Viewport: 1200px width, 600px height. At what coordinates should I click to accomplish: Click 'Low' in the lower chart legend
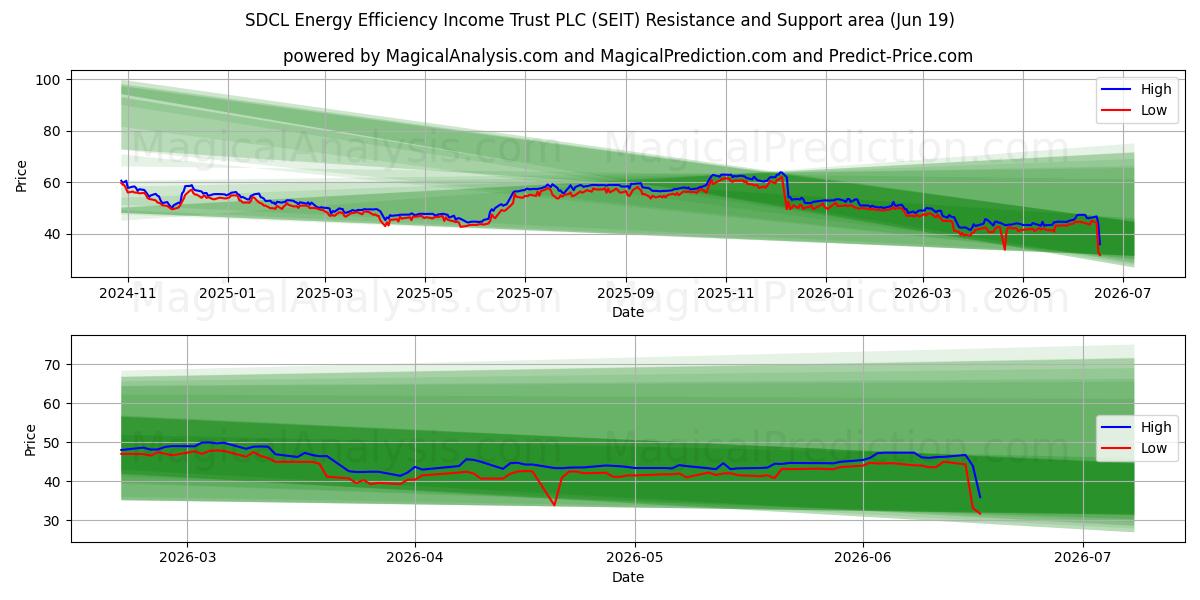1154,448
